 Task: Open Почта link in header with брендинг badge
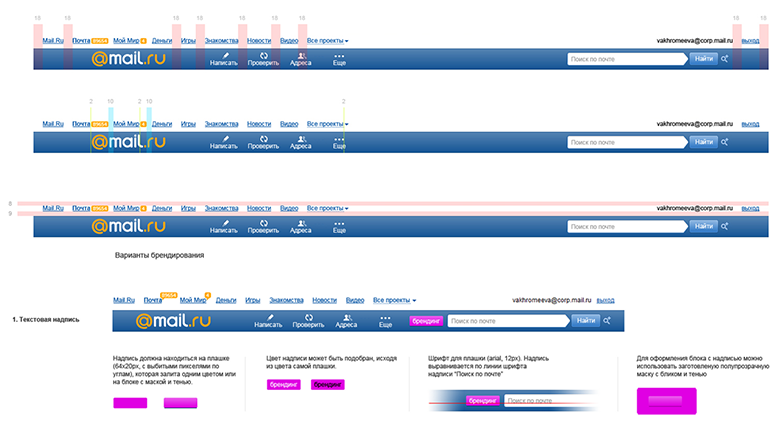tap(153, 300)
